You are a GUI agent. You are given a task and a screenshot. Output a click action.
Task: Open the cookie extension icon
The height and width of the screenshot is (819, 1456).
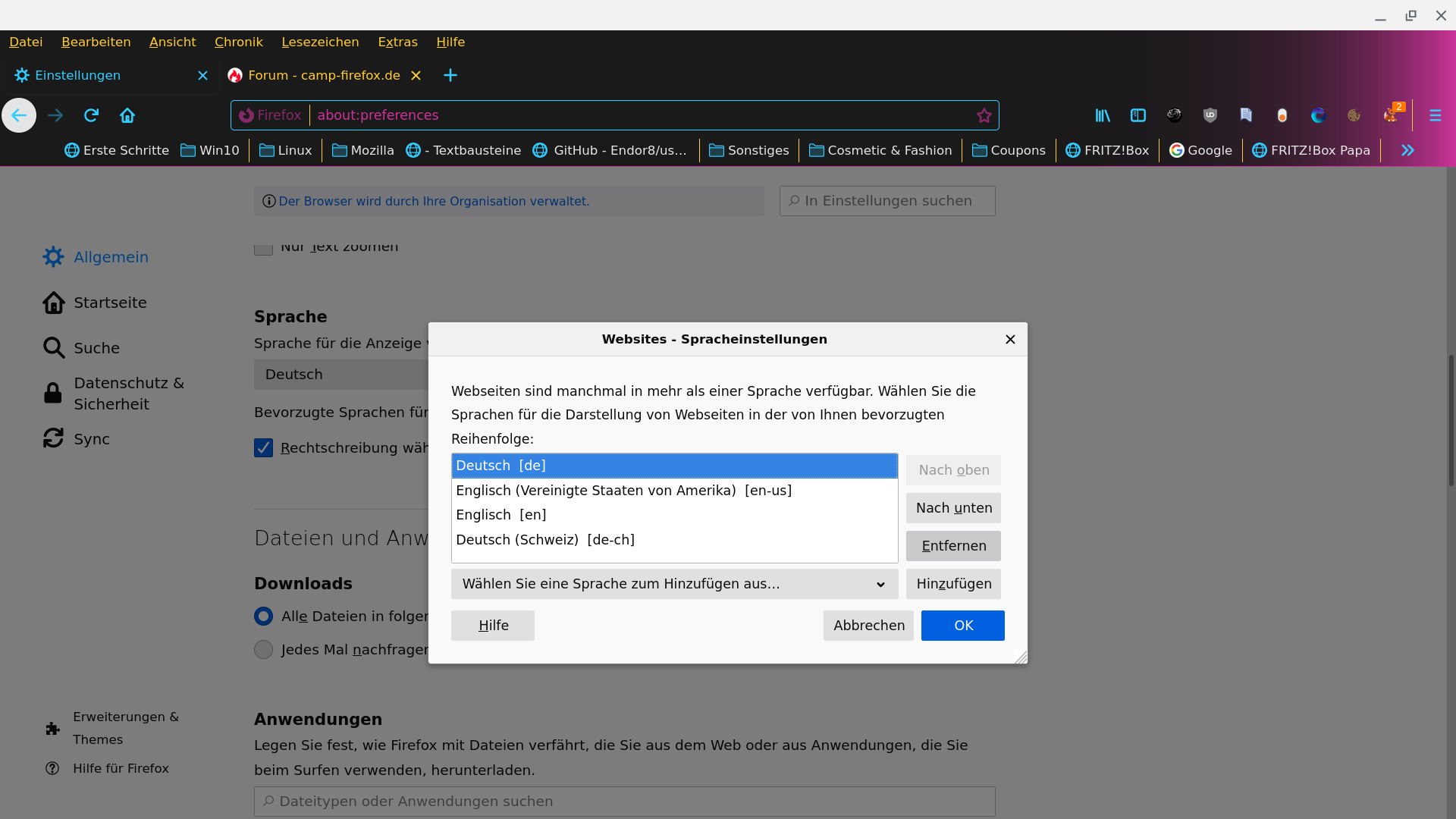(x=1354, y=115)
